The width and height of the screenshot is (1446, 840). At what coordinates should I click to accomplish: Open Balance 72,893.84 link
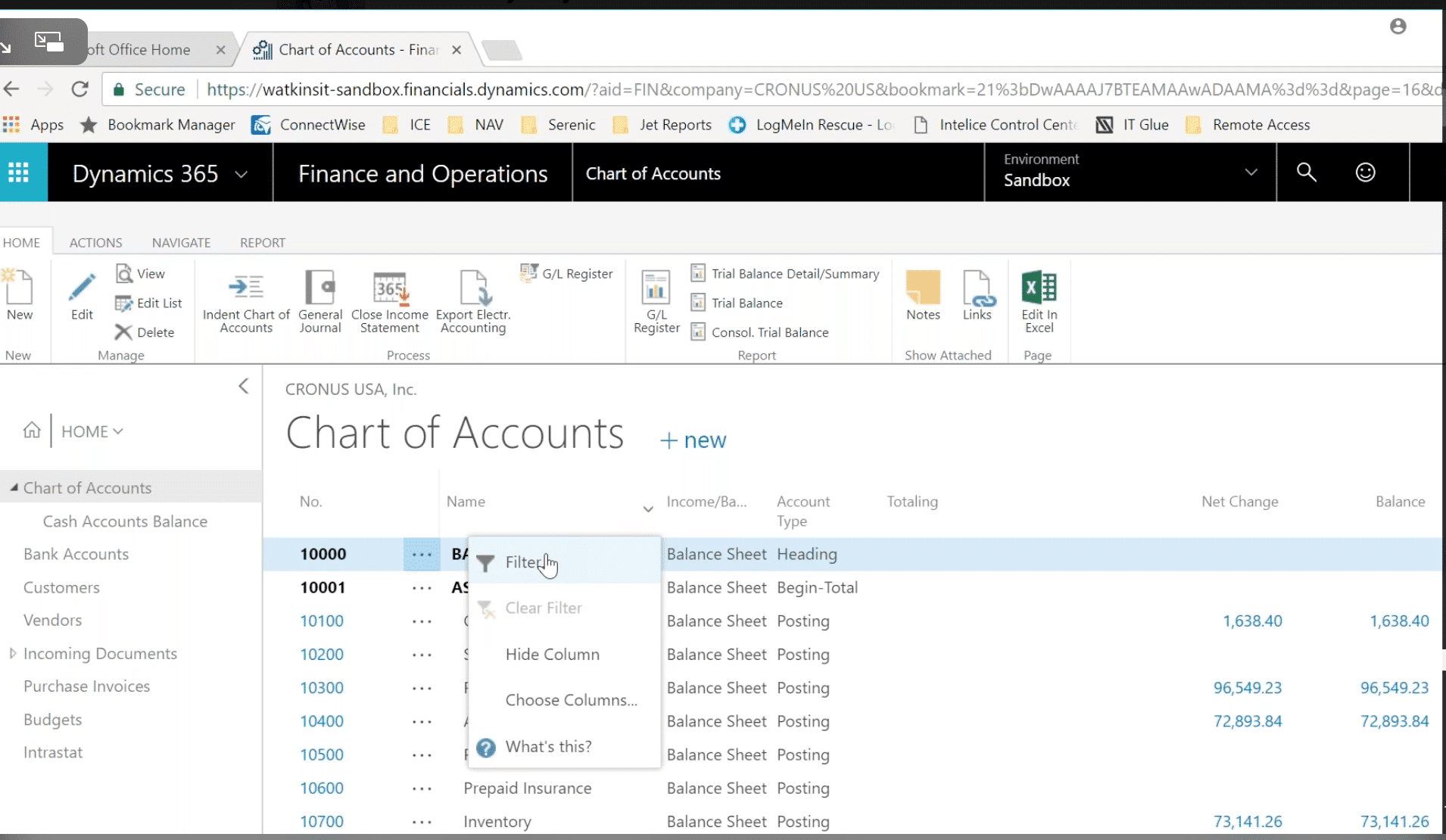(1395, 721)
